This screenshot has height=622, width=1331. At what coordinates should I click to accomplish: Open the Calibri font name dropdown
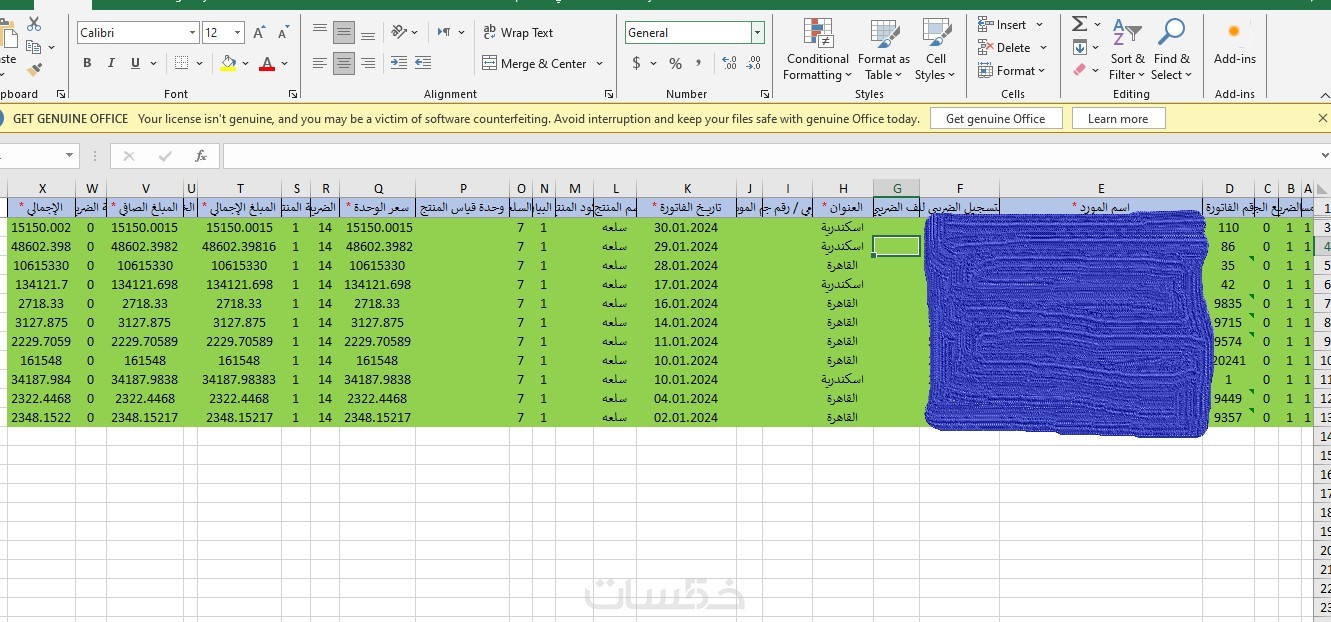click(x=192, y=33)
